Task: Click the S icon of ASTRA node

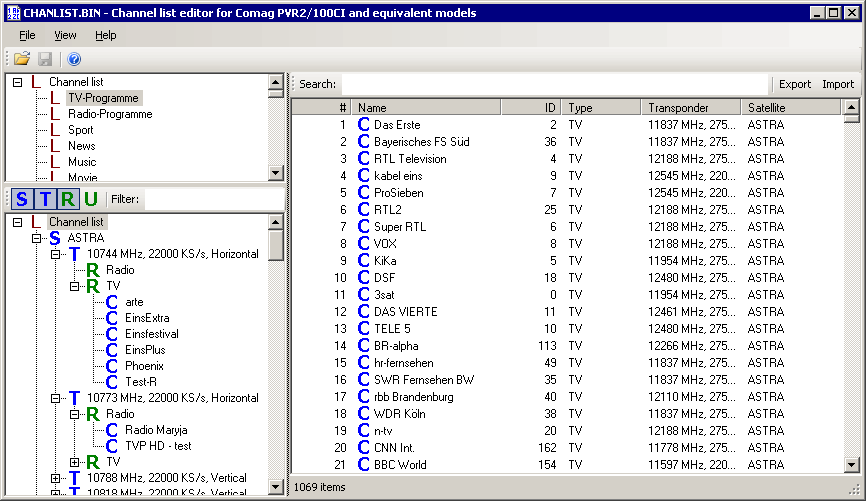Action: [x=55, y=238]
